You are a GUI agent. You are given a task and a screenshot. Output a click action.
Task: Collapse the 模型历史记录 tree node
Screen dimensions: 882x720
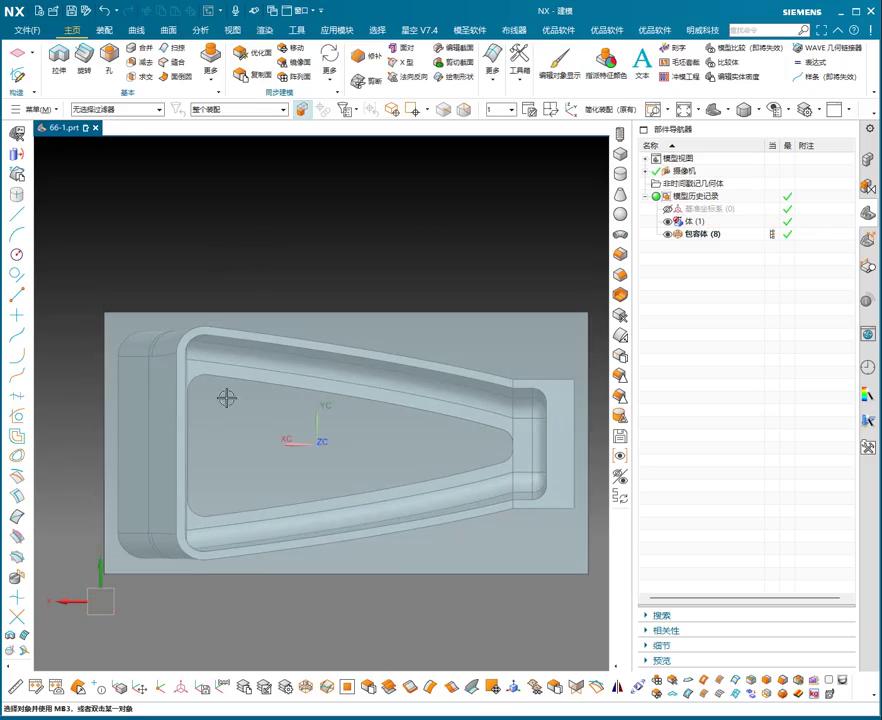pyautogui.click(x=646, y=196)
